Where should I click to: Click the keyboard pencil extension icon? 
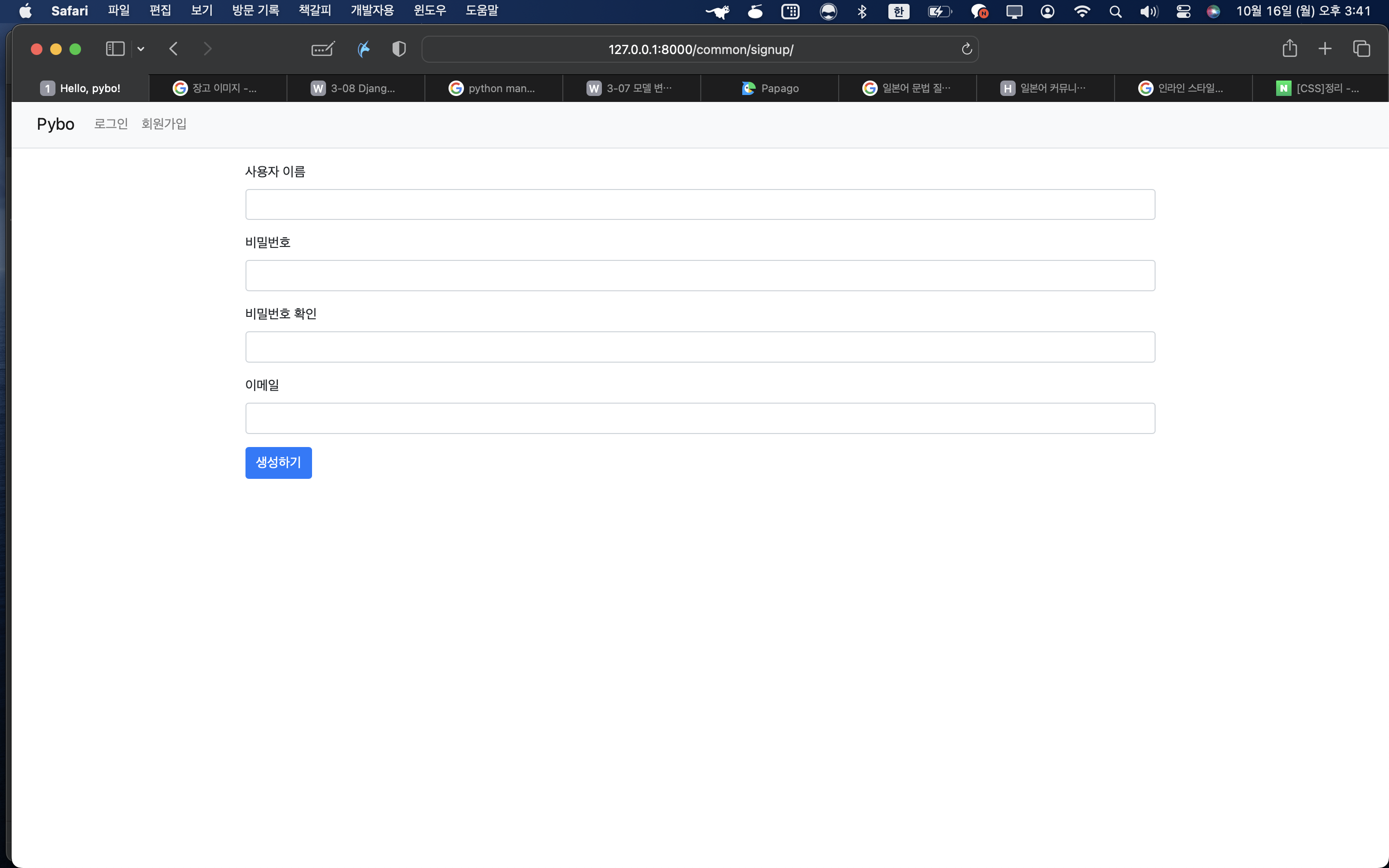pyautogui.click(x=323, y=49)
